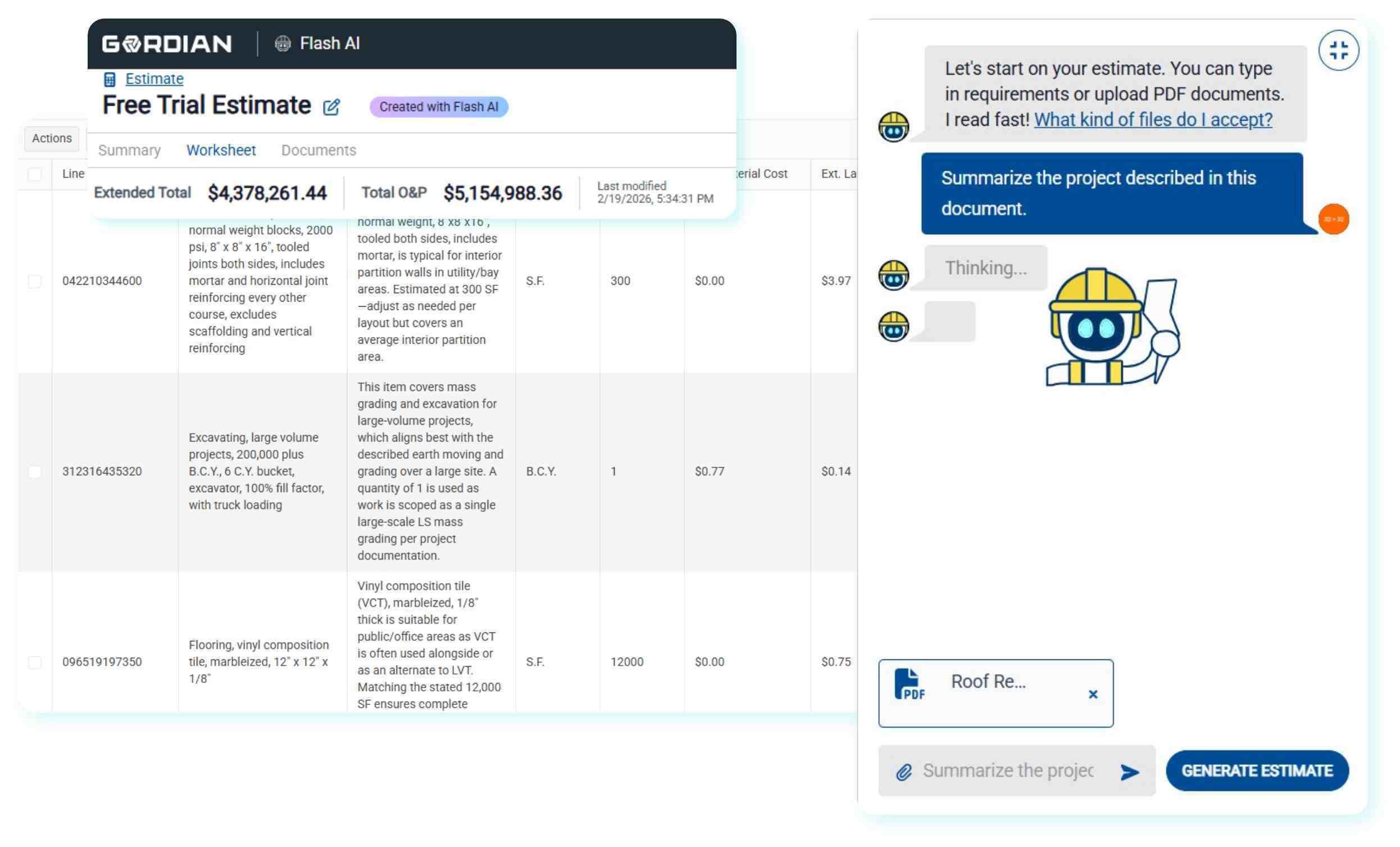Send the message with arrow icon

1130,772
